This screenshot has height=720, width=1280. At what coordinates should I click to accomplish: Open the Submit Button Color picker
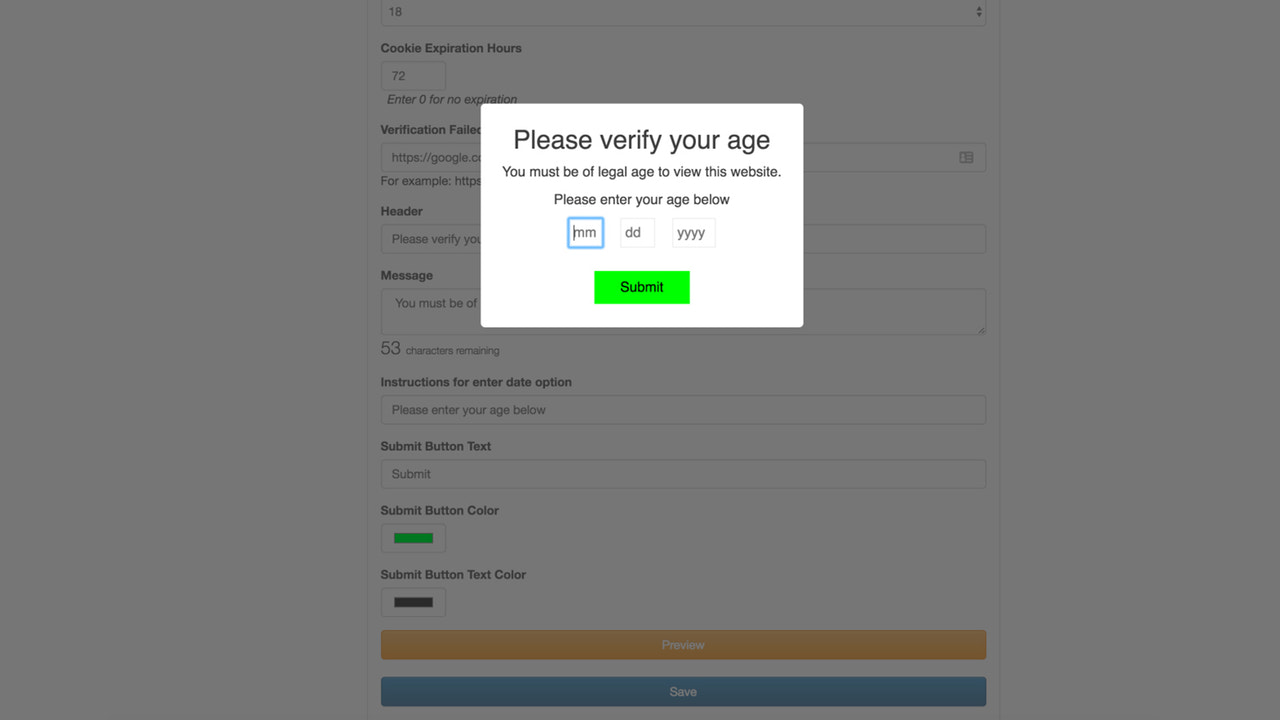[413, 537]
